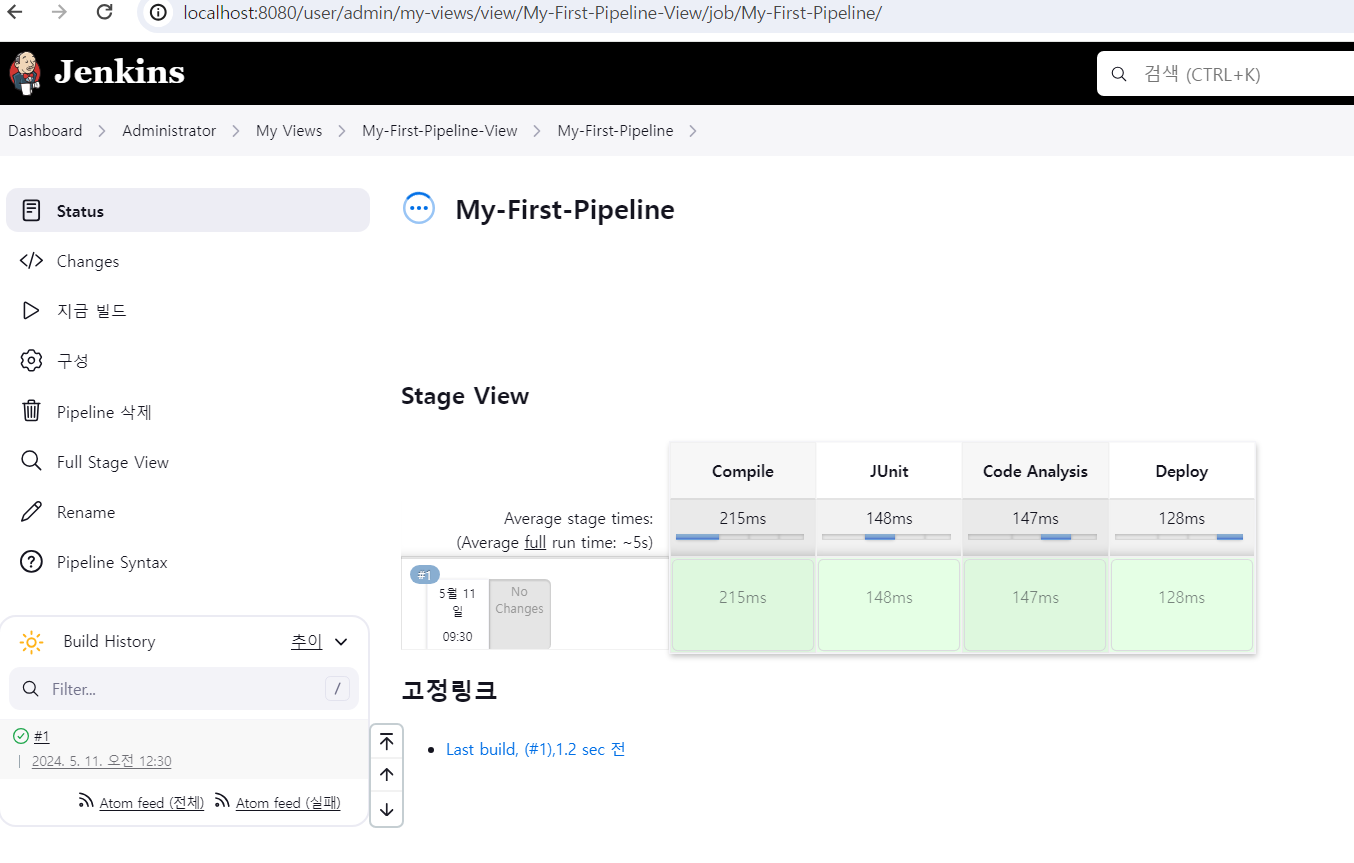Image resolution: width=1354 pixels, height=863 pixels.
Task: Open the Full Stage View menu item
Action: pos(112,462)
